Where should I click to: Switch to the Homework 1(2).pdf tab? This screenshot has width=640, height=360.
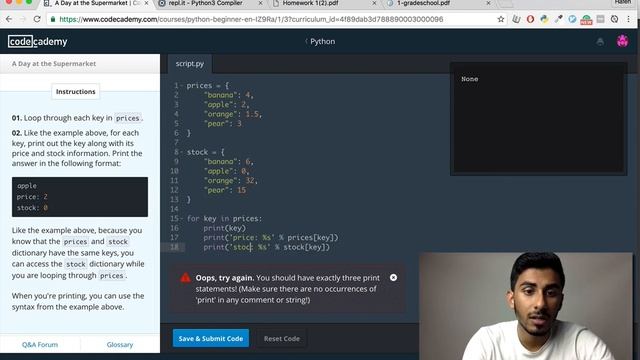[310, 3]
